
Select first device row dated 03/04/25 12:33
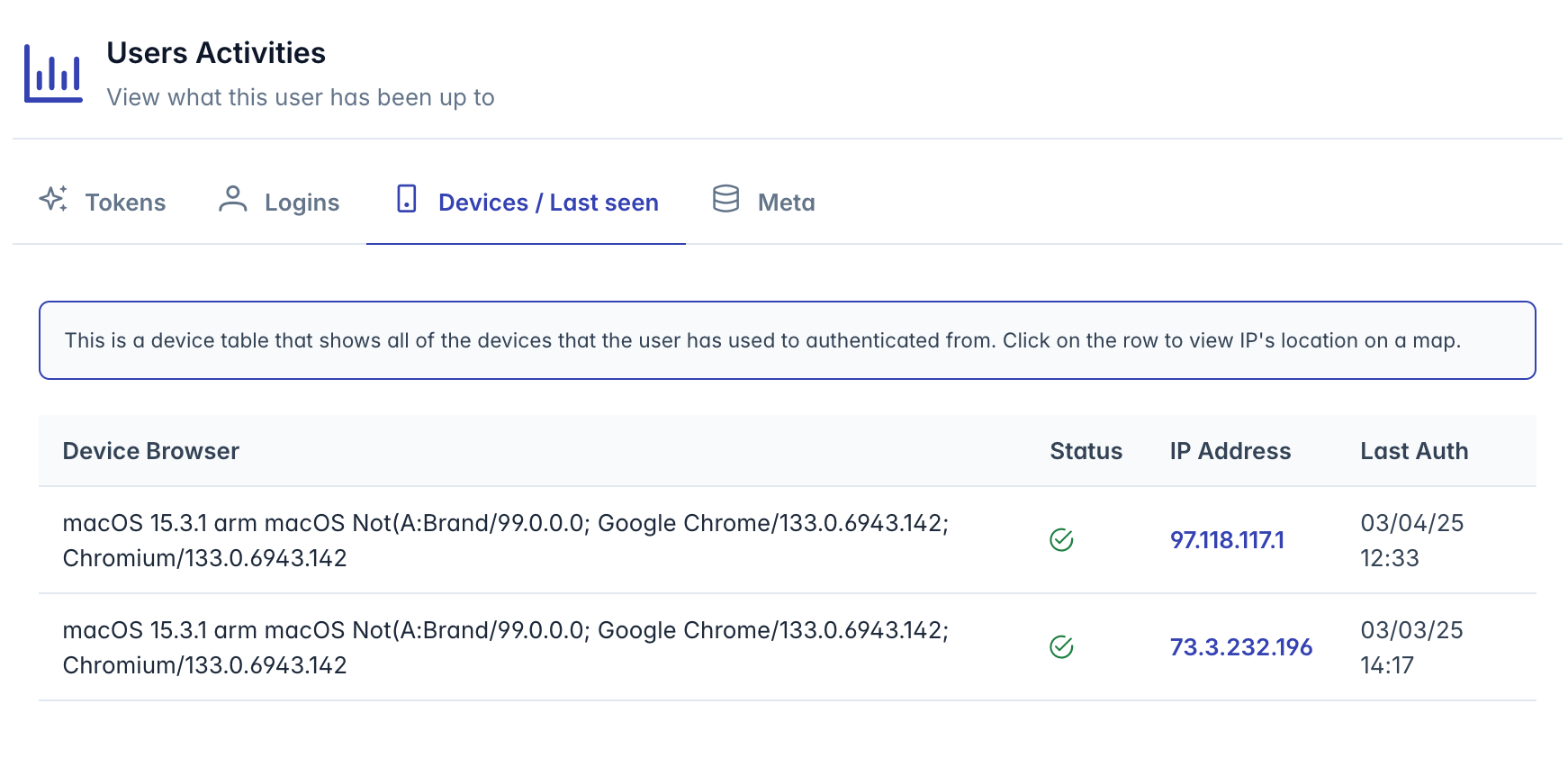click(787, 540)
